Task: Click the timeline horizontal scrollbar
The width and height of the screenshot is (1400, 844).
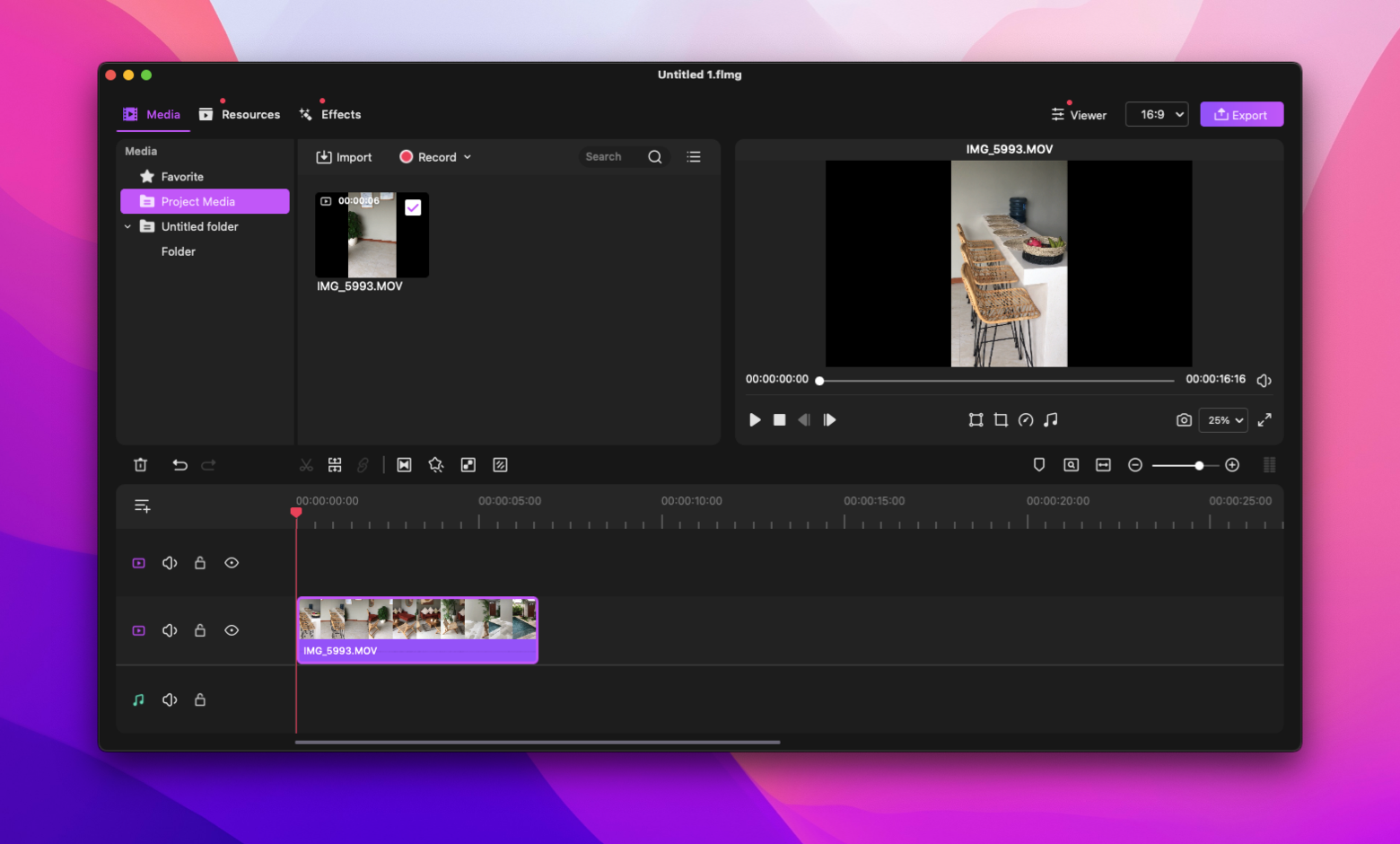Action: pos(538,743)
